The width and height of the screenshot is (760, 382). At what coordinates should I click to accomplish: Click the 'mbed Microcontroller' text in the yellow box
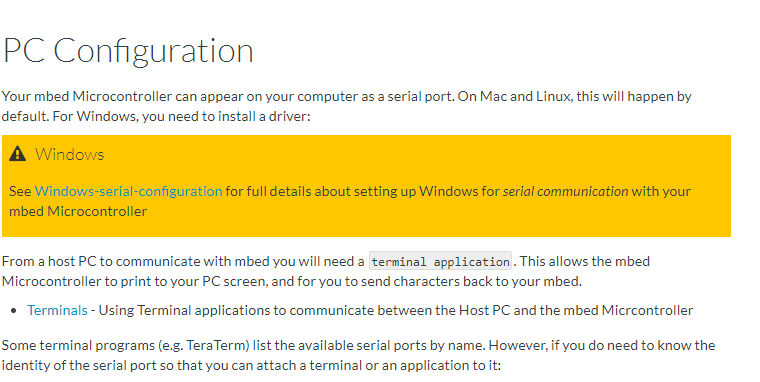tap(78, 211)
